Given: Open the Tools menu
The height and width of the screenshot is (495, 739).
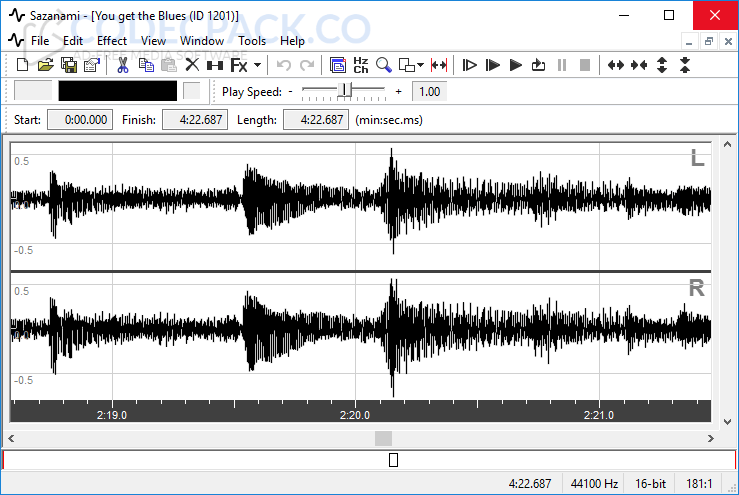Looking at the screenshot, I should pyautogui.click(x=252, y=41).
